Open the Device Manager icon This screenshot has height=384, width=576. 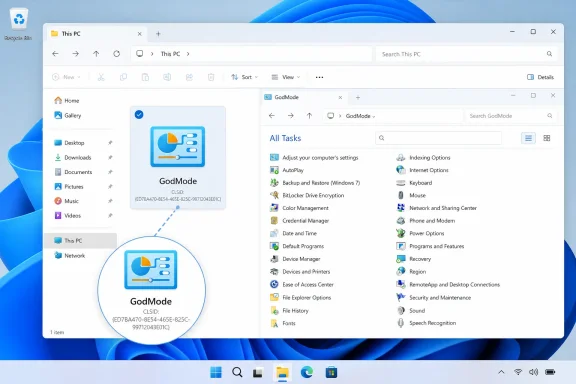[x=274, y=259]
